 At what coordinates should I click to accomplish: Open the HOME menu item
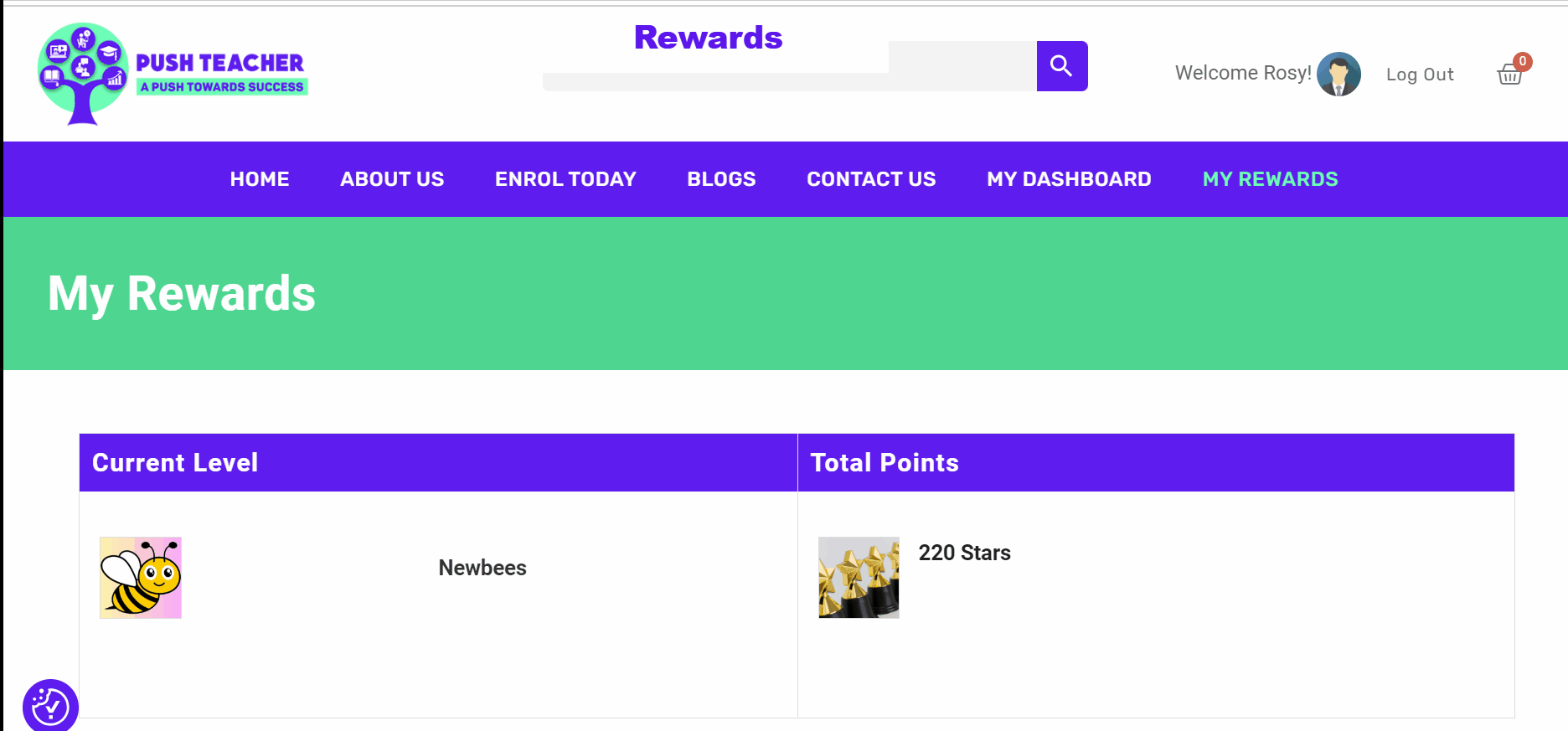(x=260, y=178)
